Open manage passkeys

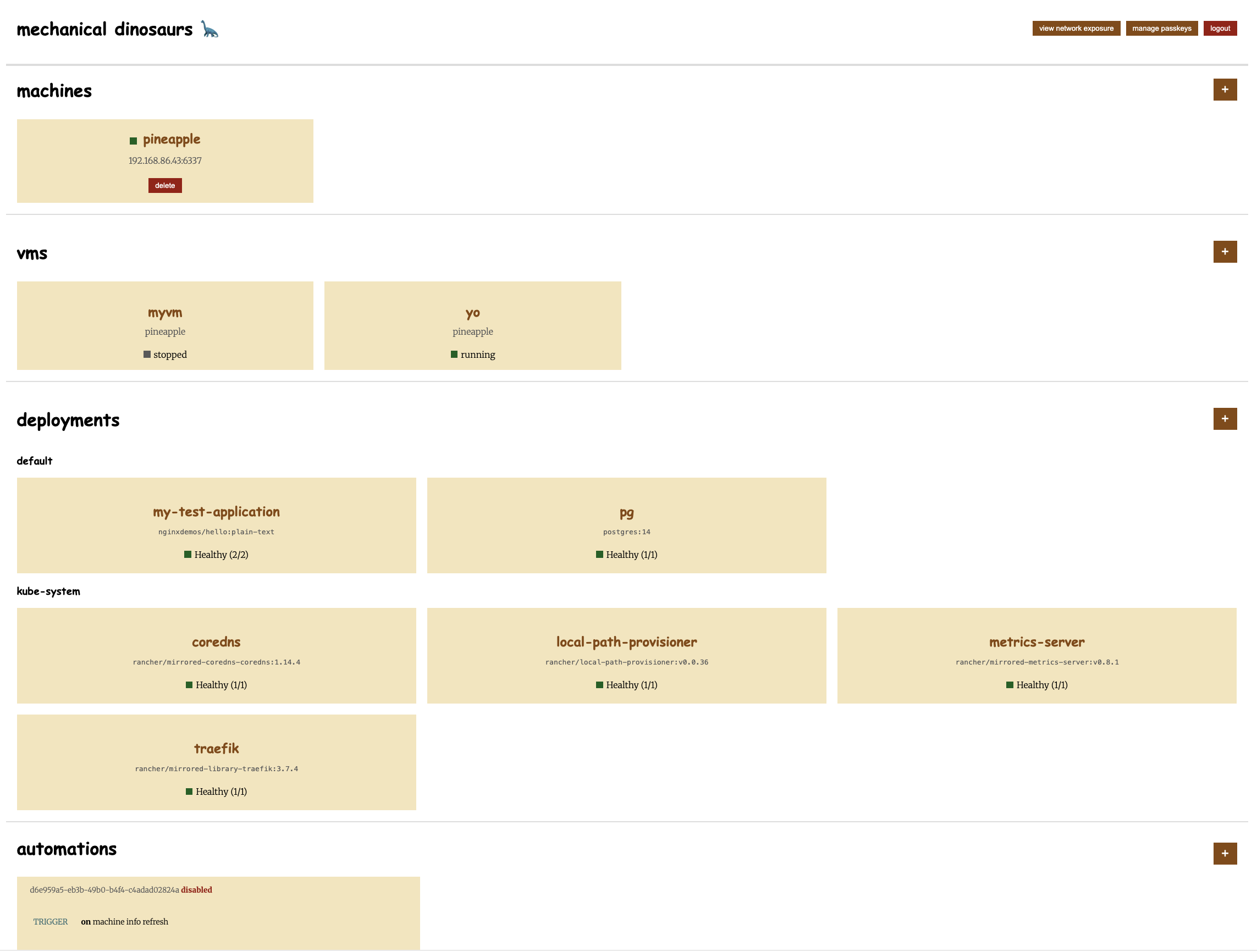point(1161,29)
